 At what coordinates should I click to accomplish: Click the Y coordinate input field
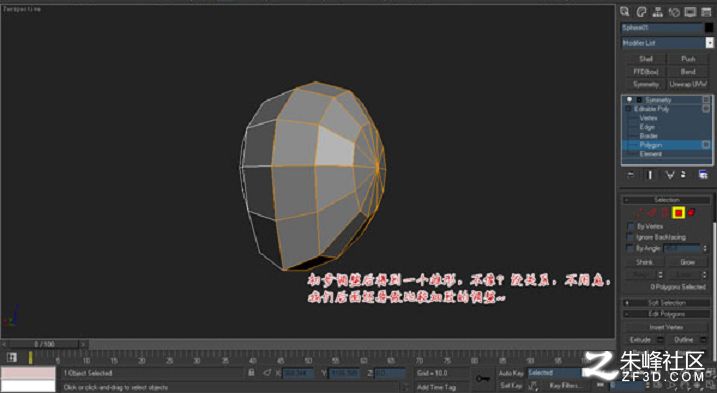click(x=344, y=373)
